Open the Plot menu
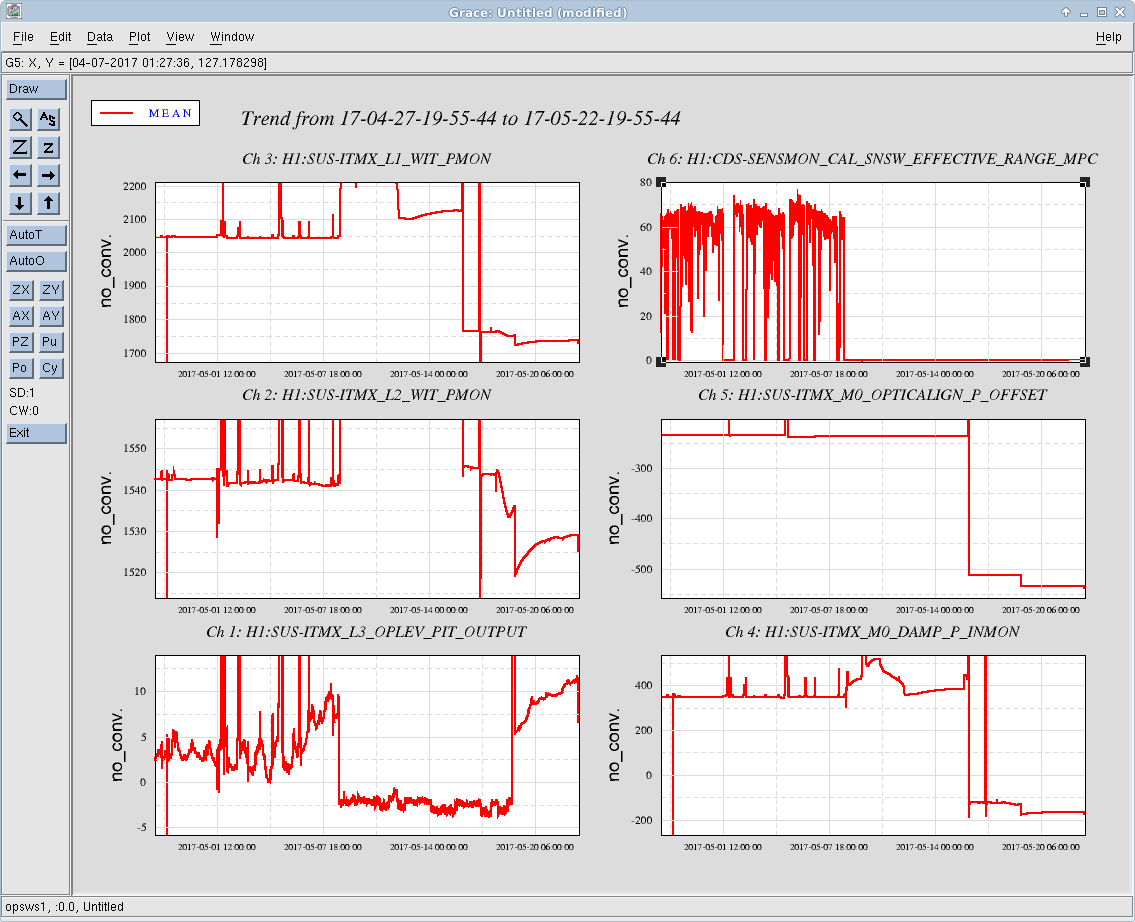This screenshot has width=1135, height=922. pyautogui.click(x=140, y=37)
